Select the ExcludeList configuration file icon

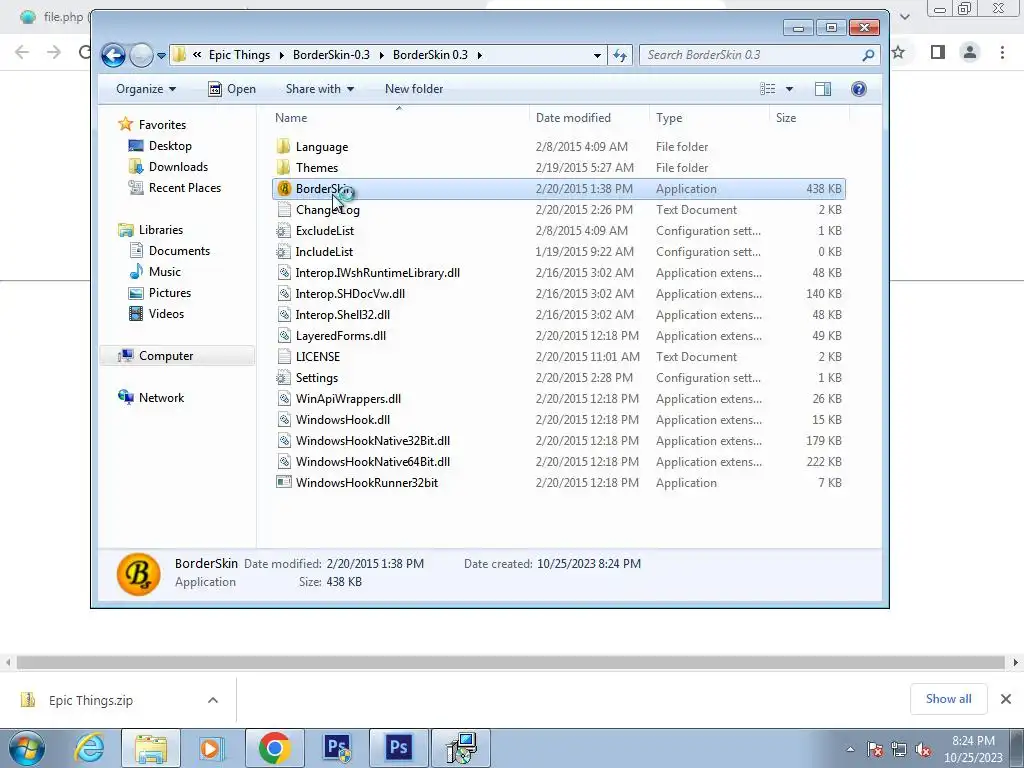pos(283,231)
